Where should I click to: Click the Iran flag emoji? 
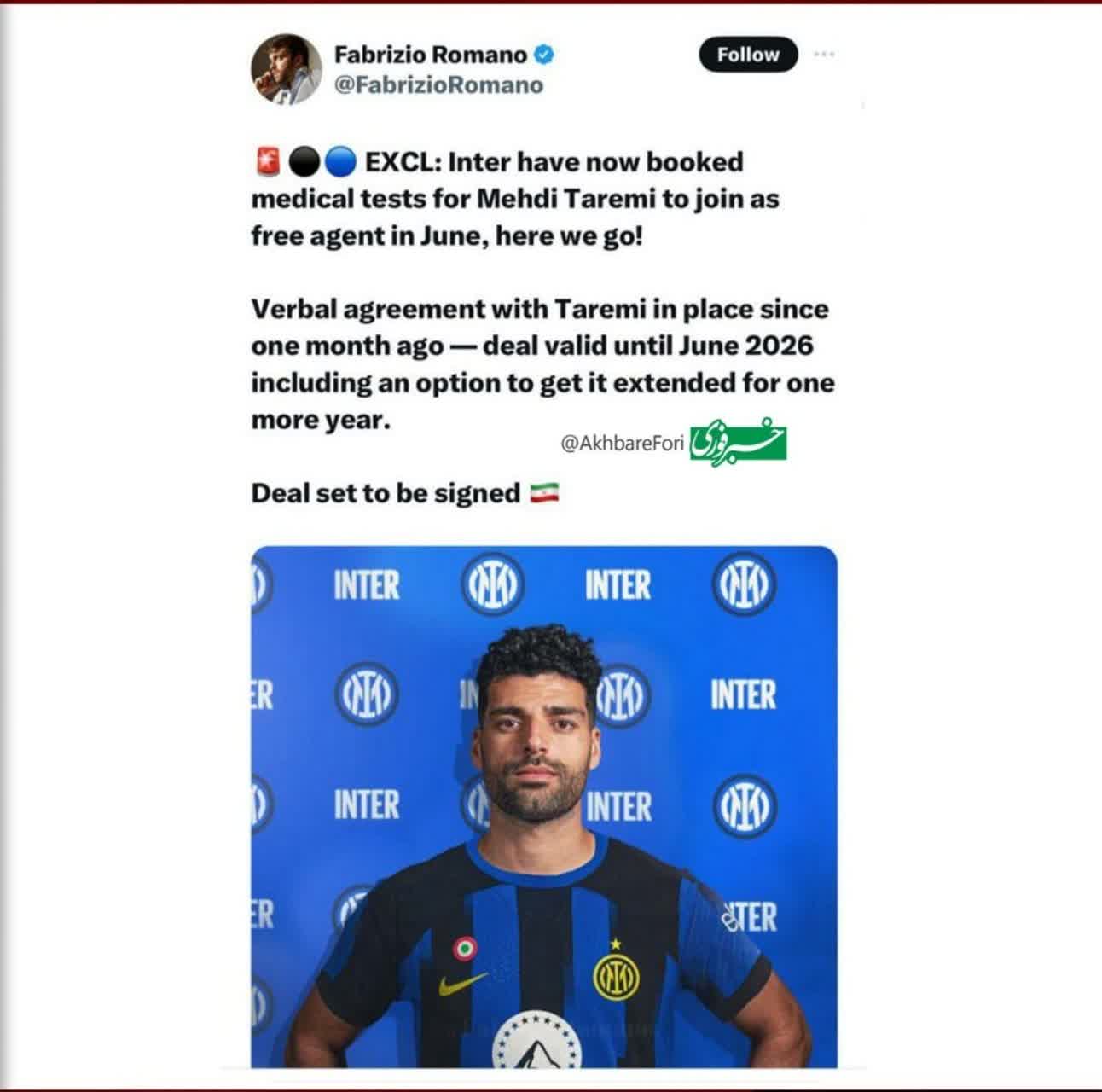tap(544, 493)
